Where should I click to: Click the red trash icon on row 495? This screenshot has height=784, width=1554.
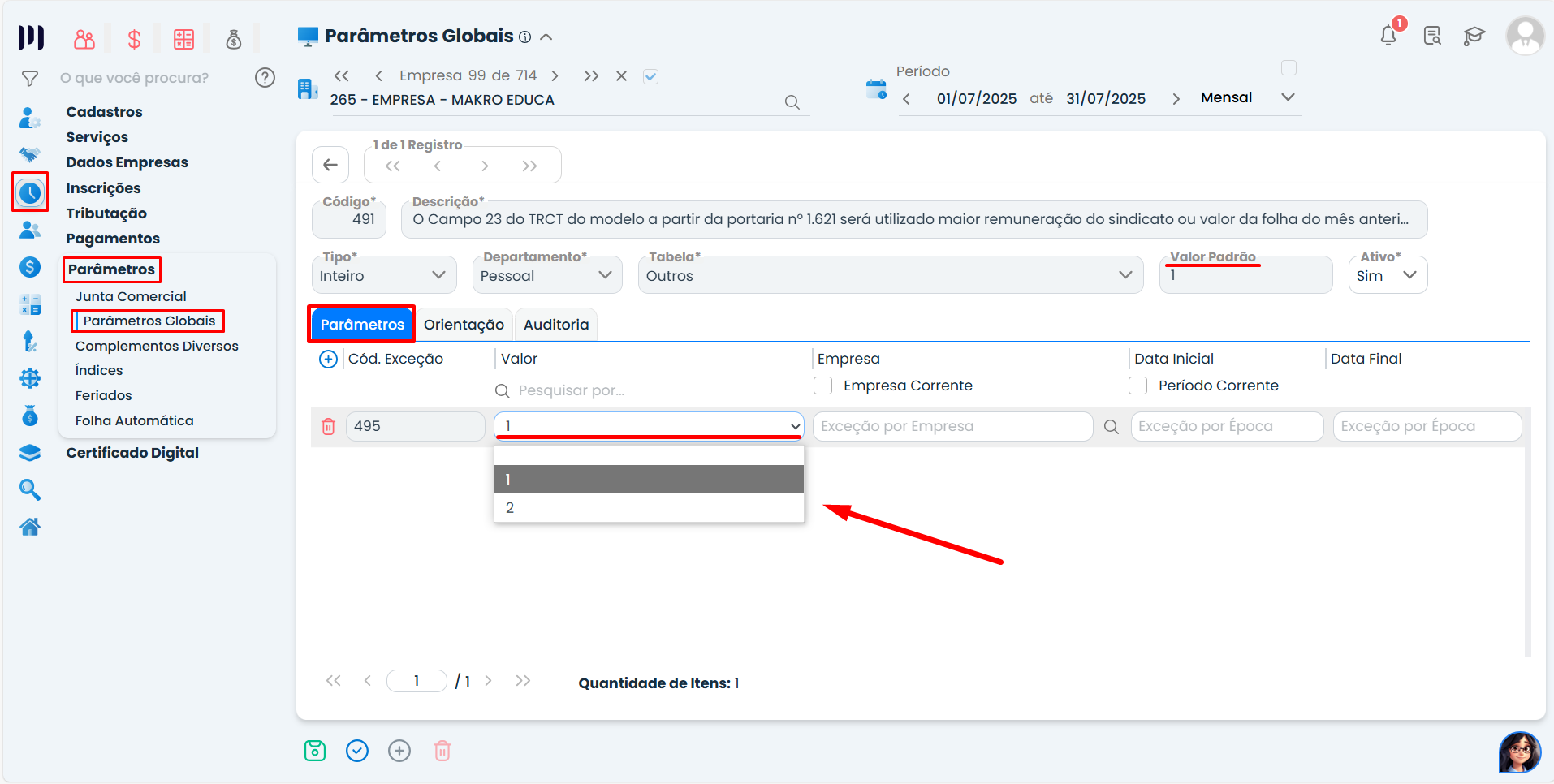pos(328,426)
